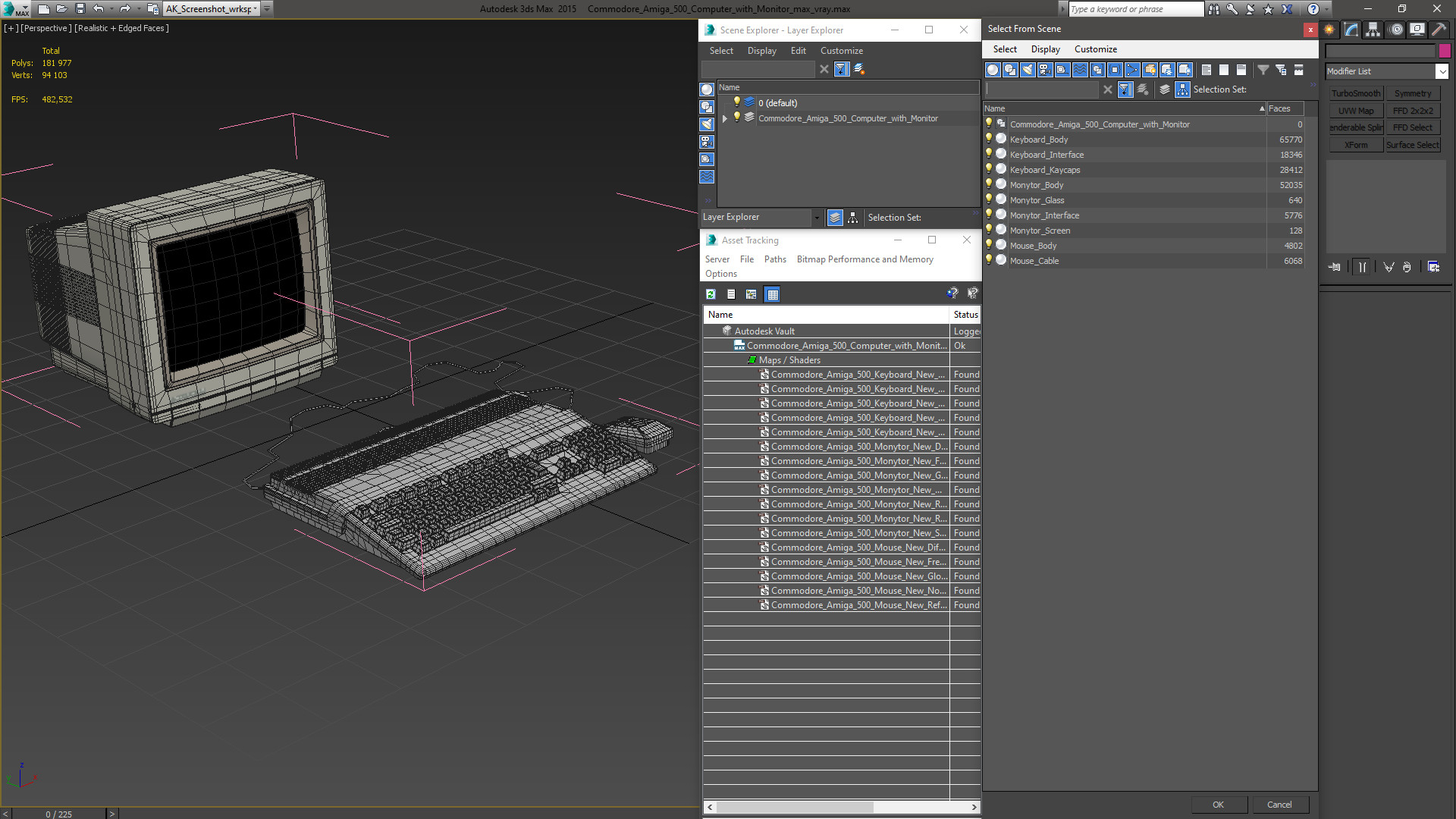Image resolution: width=1456 pixels, height=819 pixels.
Task: Toggle lightbulb visibility of Keyboard_Body
Action: [989, 139]
